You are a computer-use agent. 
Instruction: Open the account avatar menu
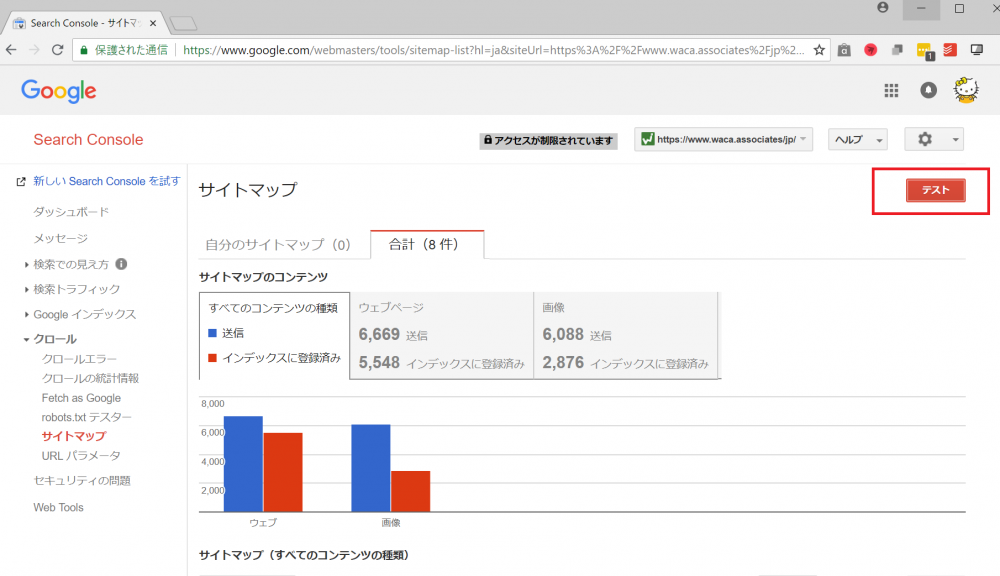[966, 90]
